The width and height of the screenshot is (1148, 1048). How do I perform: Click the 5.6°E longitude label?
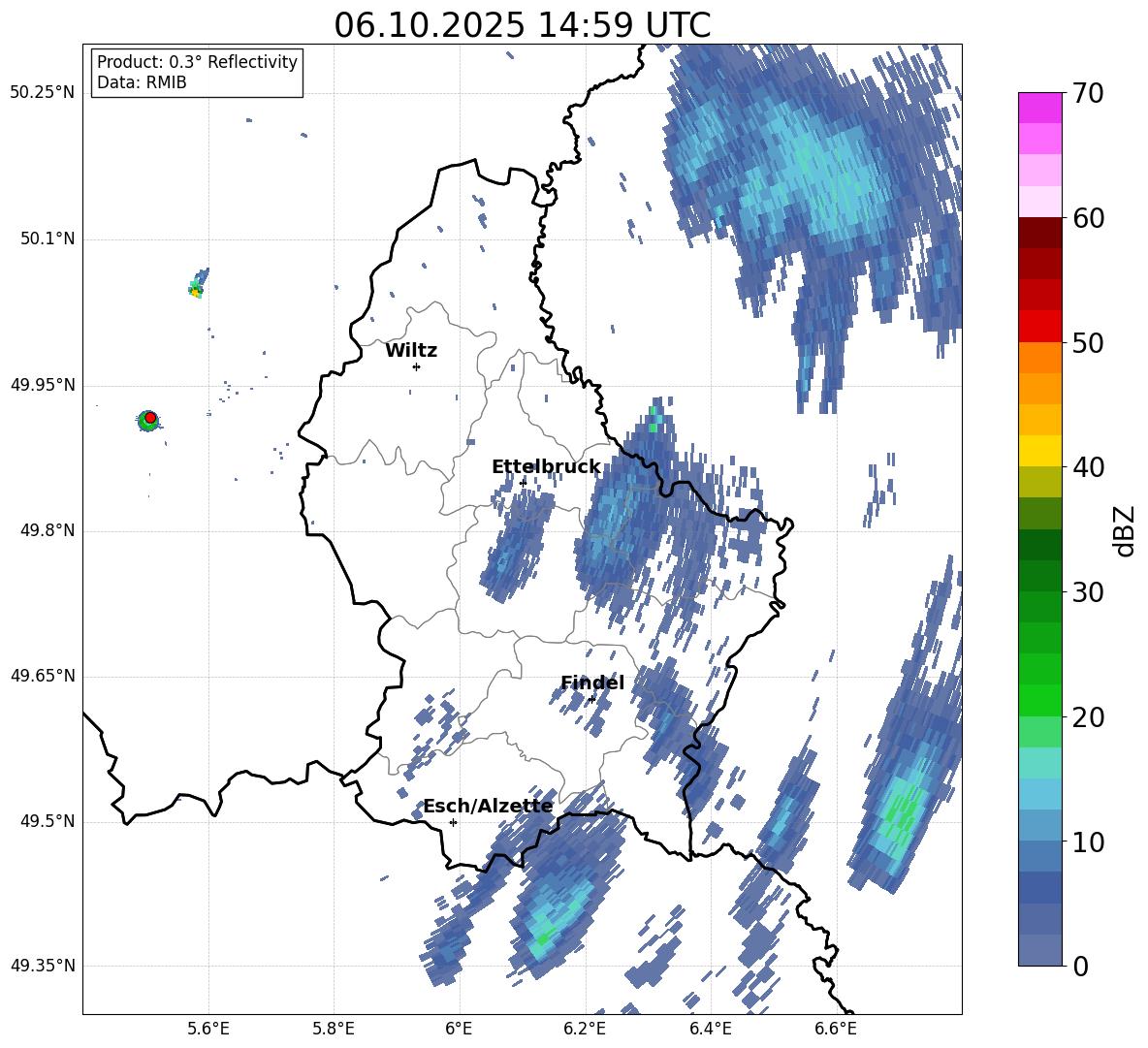click(x=208, y=1029)
